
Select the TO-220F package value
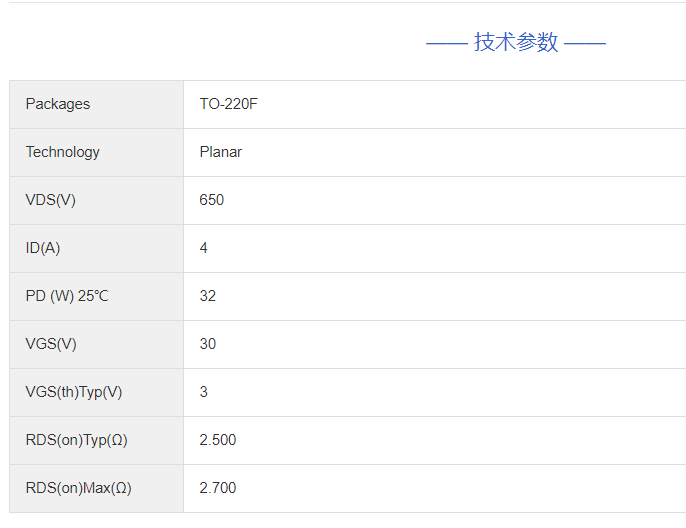(228, 104)
